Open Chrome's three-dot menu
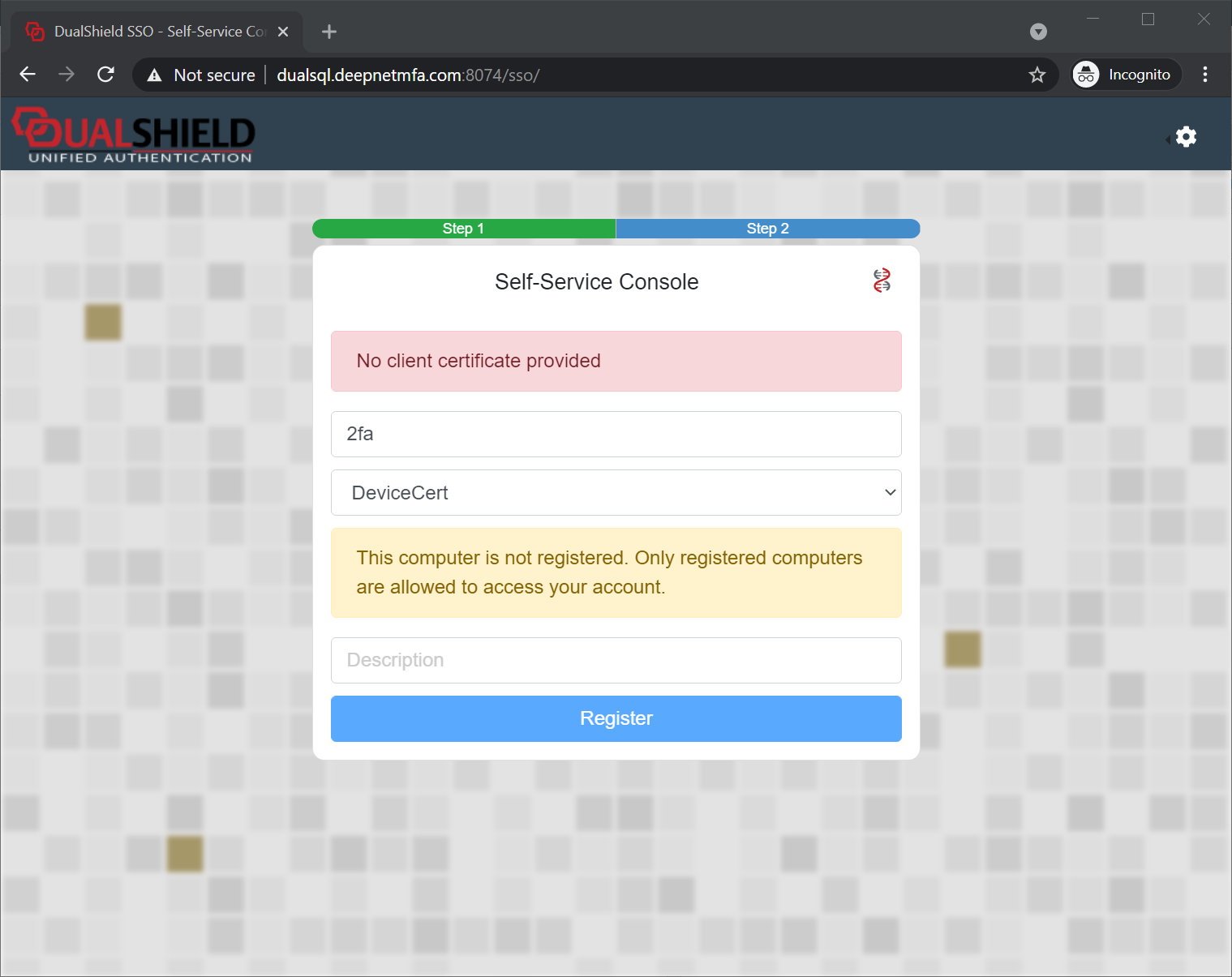 pos(1205,75)
